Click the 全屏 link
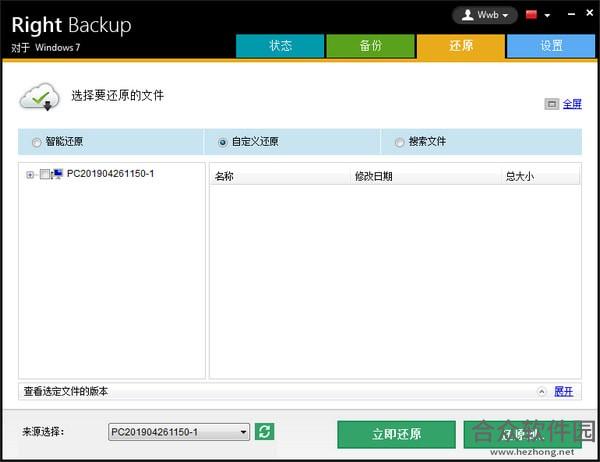The width and height of the screenshot is (600, 462). [572, 104]
